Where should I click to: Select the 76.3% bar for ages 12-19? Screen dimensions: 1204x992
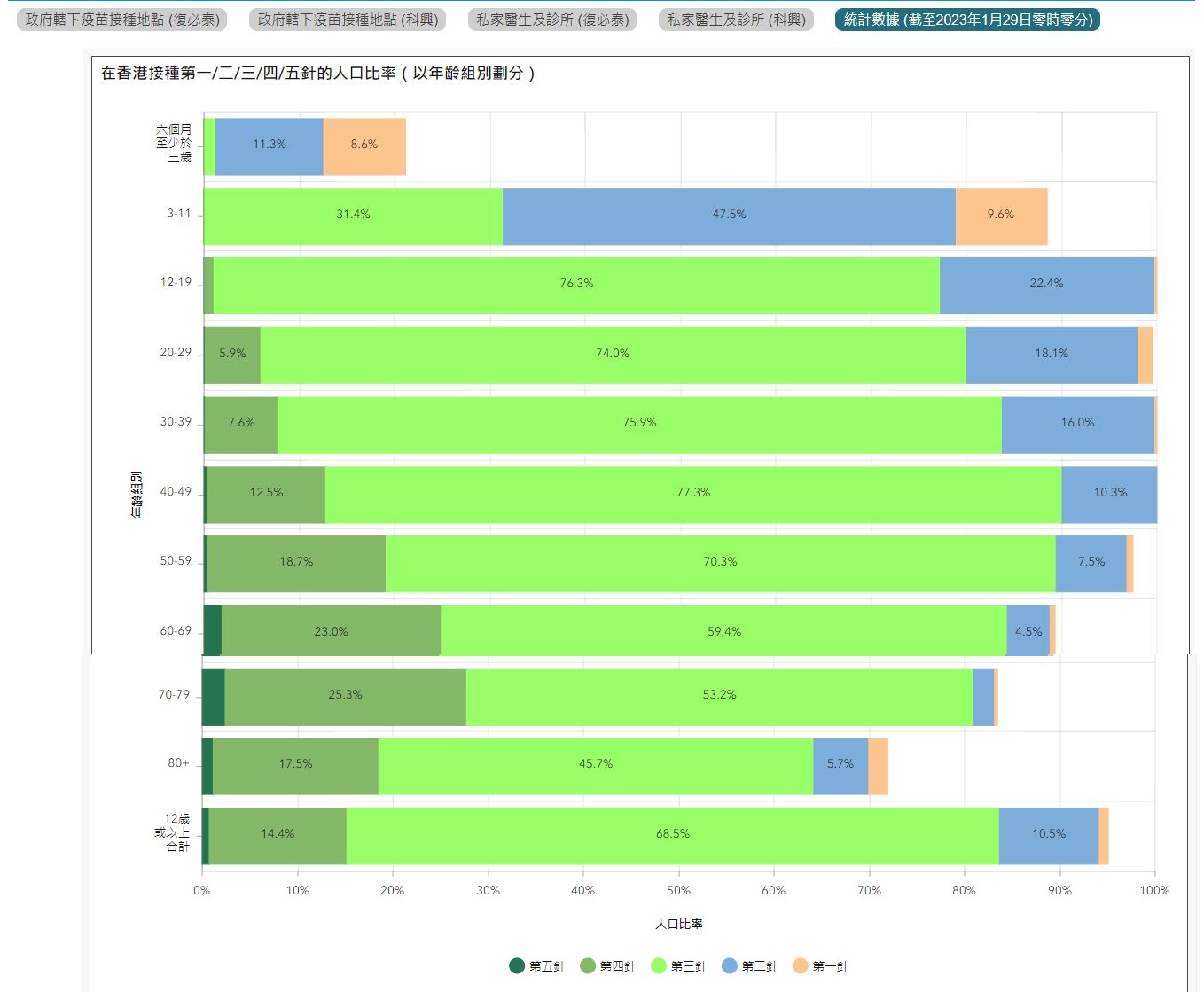(x=576, y=284)
